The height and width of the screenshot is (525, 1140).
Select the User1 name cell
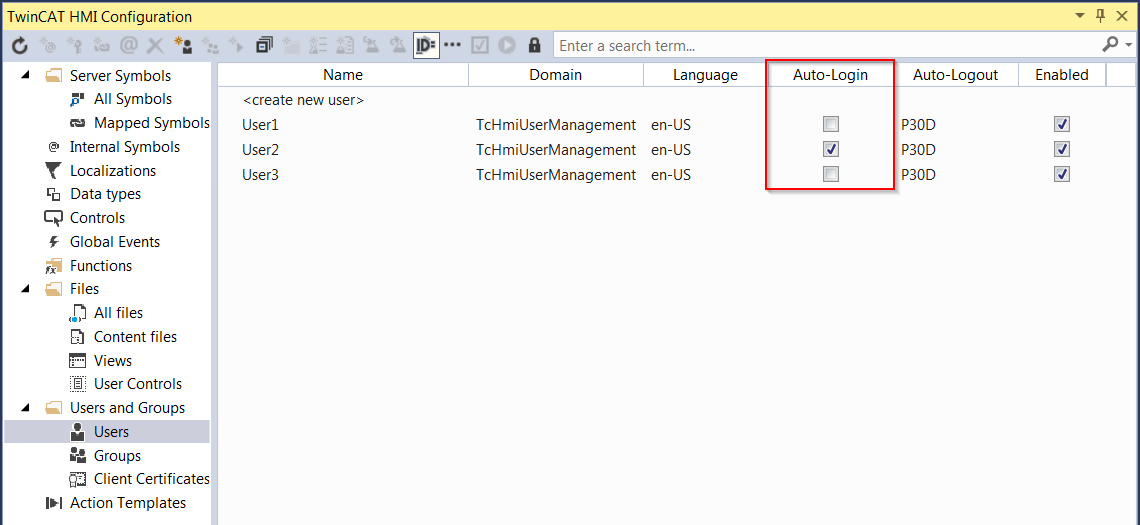point(260,125)
